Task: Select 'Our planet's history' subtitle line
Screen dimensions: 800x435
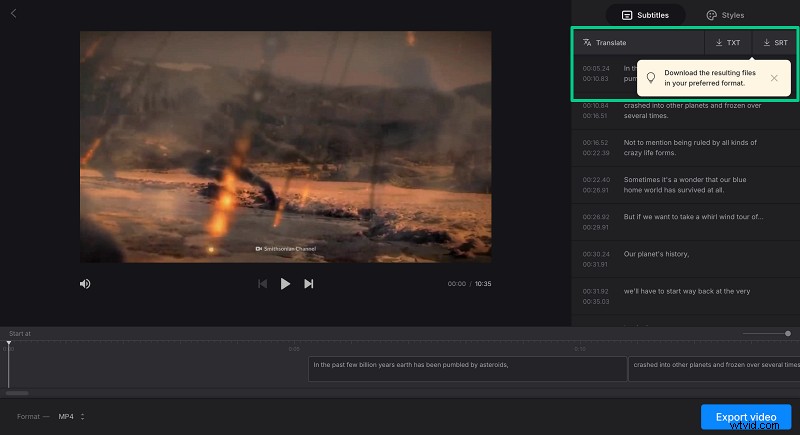Action: point(656,254)
